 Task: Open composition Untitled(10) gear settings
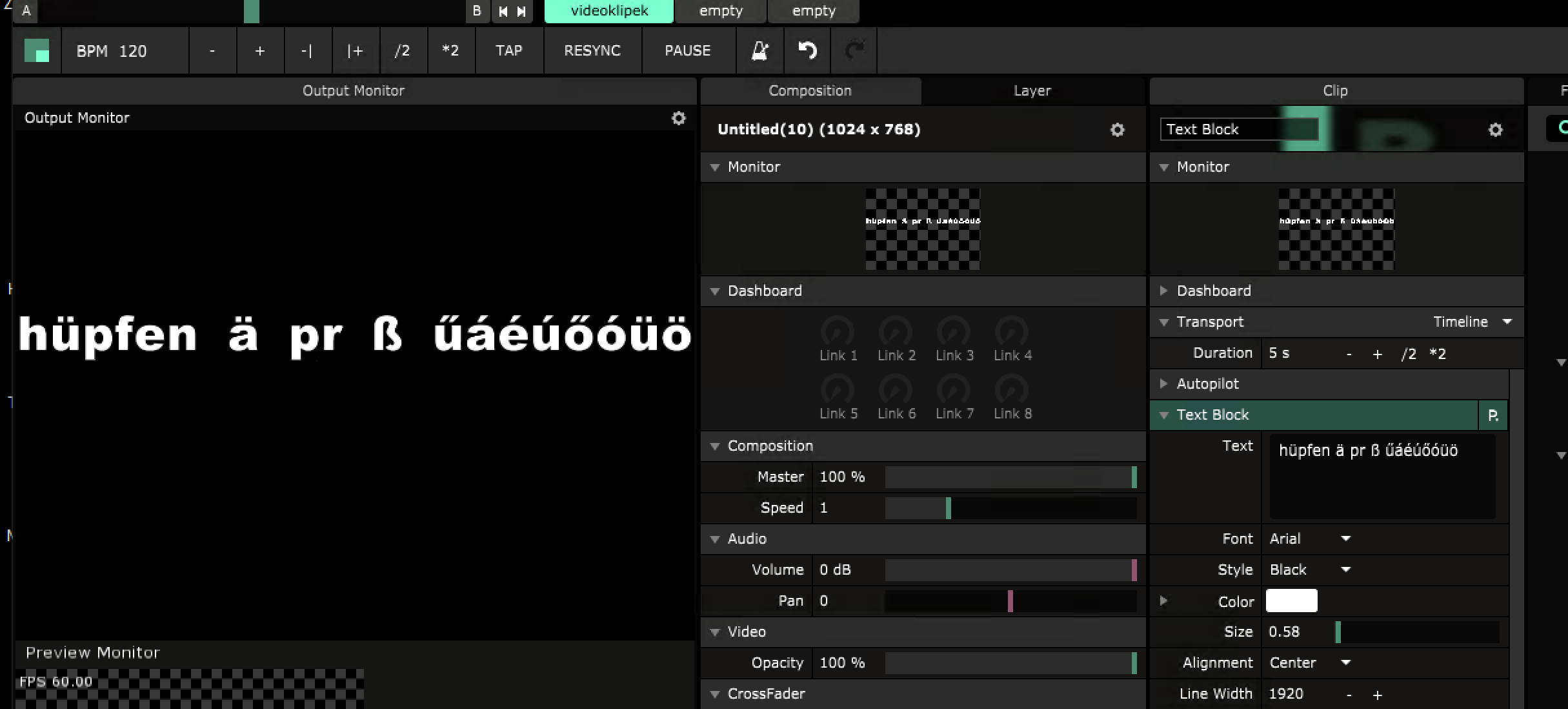pos(1117,130)
